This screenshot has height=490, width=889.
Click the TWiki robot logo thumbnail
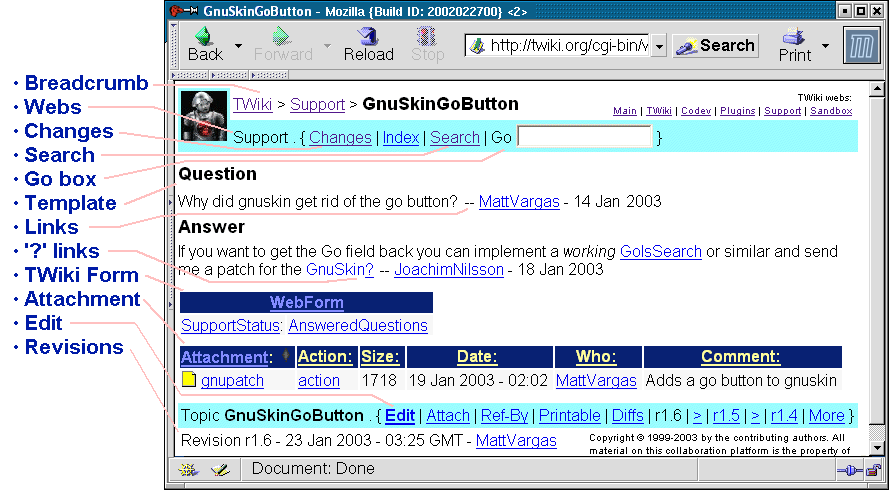click(203, 115)
